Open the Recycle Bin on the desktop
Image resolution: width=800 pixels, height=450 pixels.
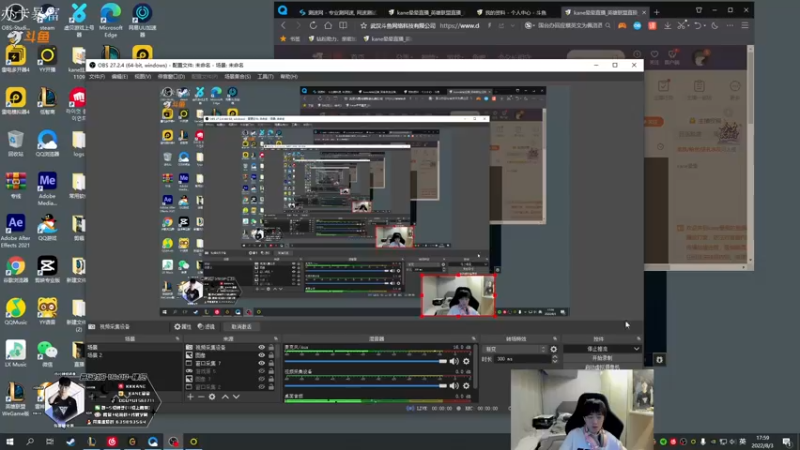15,143
